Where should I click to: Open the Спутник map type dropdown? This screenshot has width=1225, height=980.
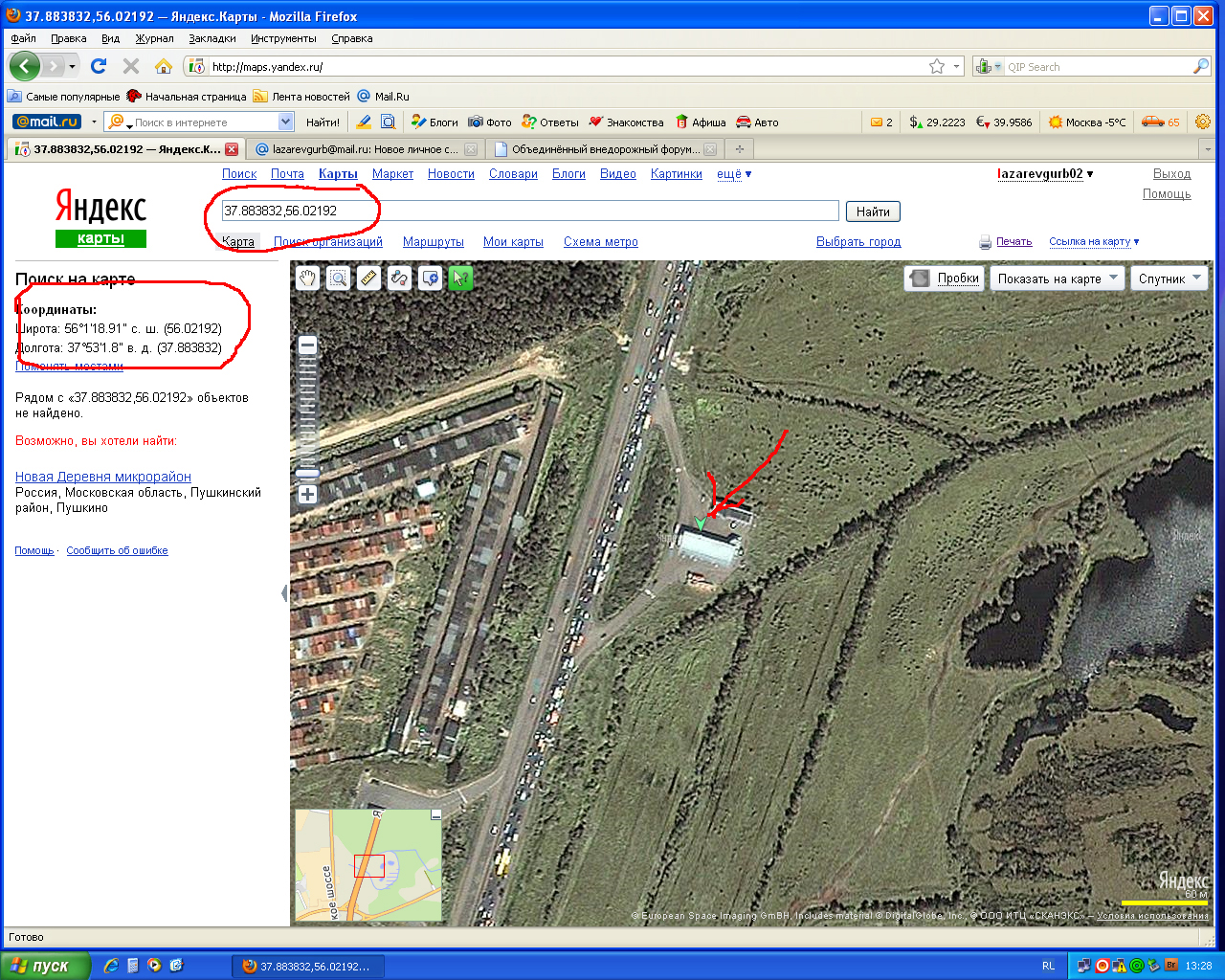tap(1169, 278)
